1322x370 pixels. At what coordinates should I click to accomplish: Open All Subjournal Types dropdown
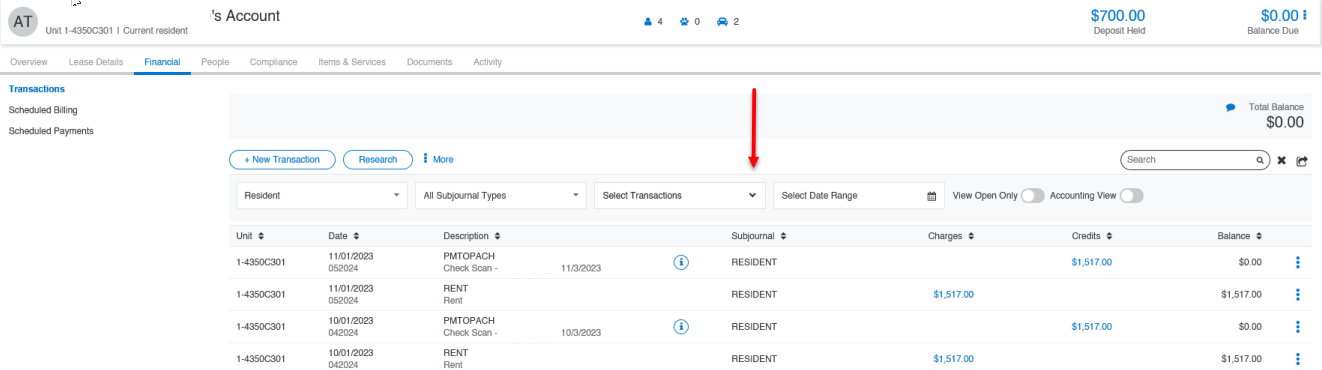pos(501,196)
